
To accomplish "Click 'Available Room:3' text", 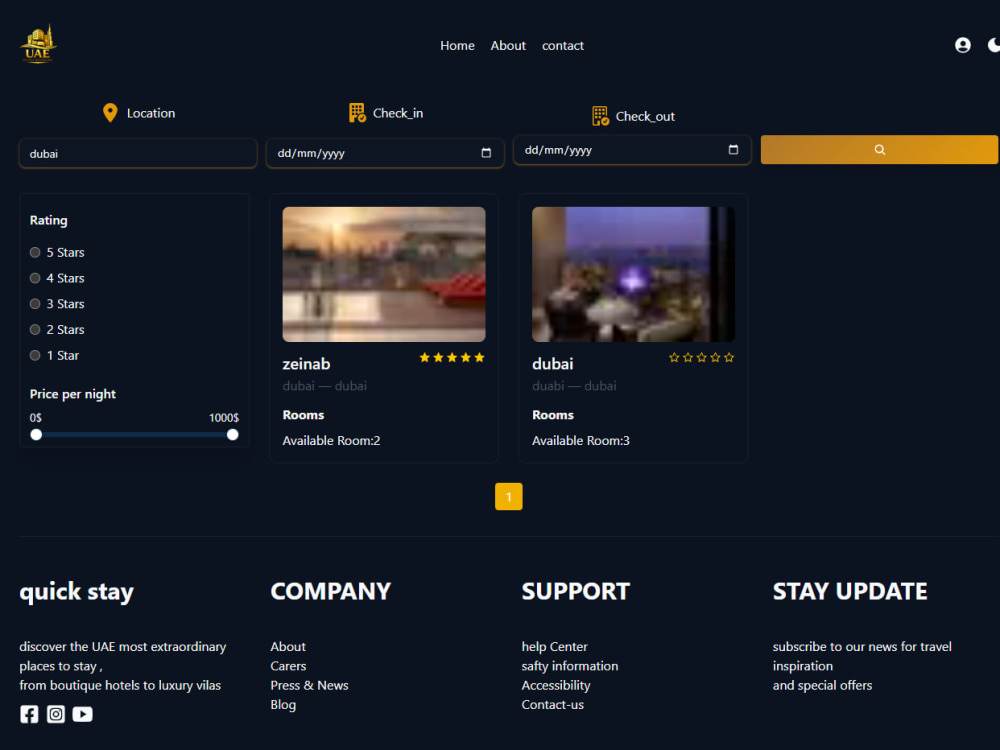I will point(580,441).
